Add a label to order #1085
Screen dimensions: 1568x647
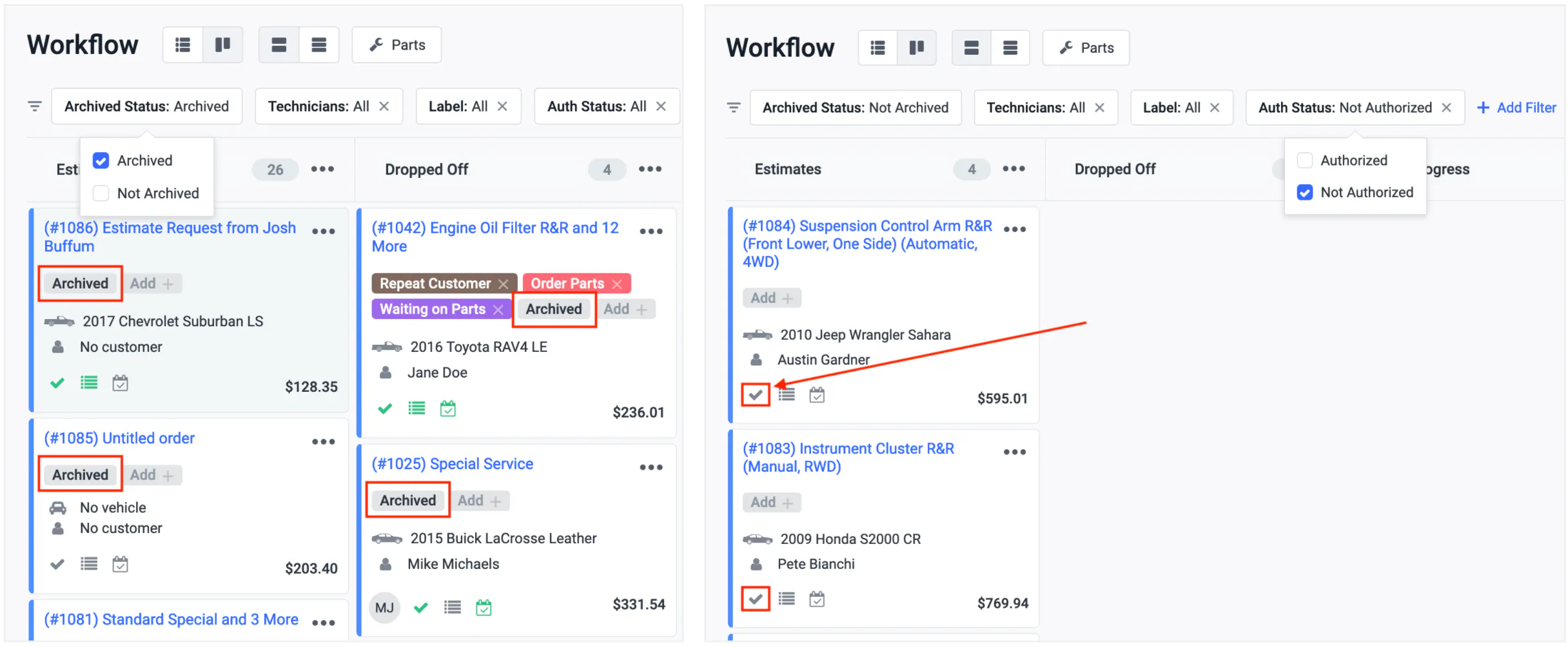point(152,475)
